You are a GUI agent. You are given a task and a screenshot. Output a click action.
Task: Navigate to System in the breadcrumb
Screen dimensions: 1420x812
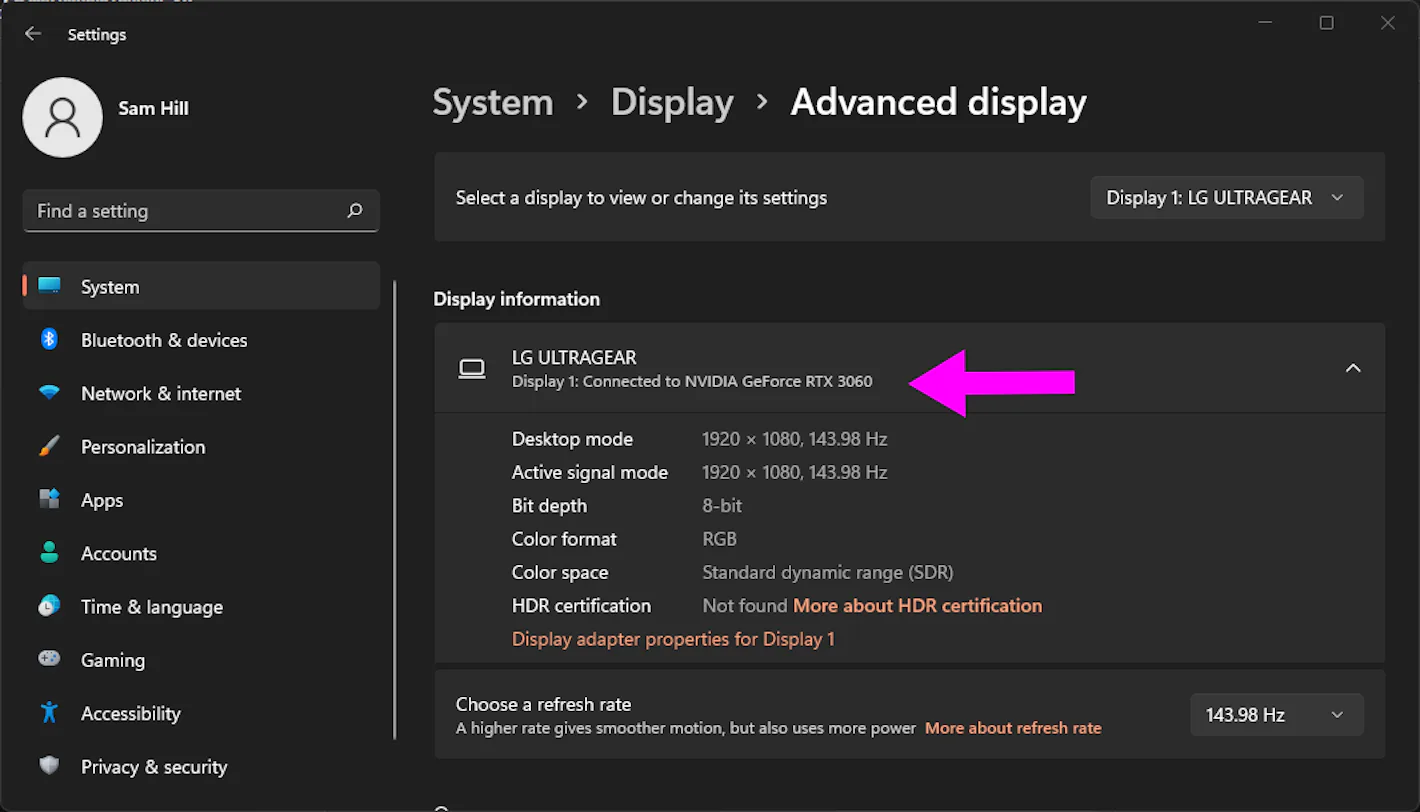coord(493,102)
